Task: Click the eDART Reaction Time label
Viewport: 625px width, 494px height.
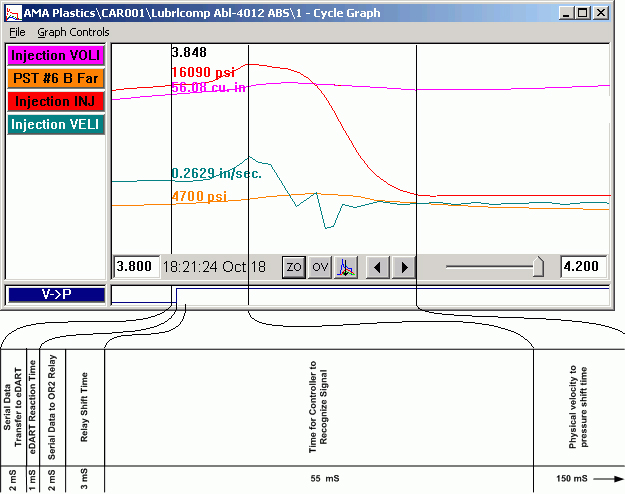Action: click(x=32, y=407)
